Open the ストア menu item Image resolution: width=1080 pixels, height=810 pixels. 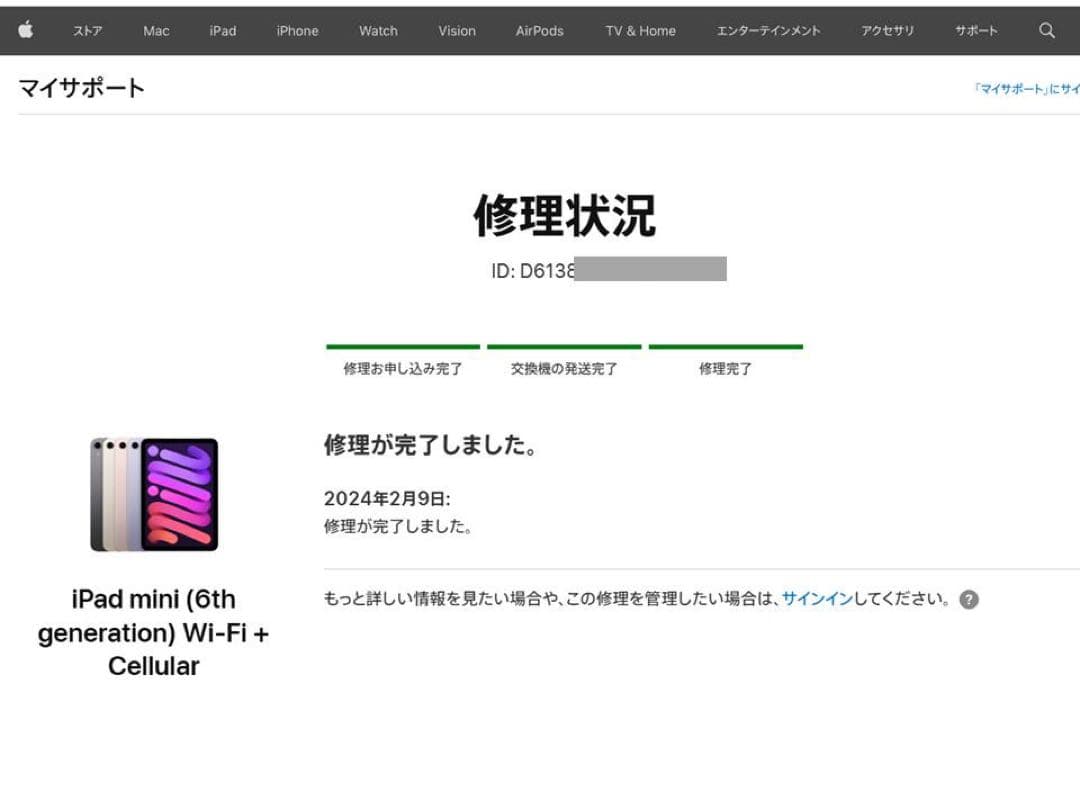87,31
